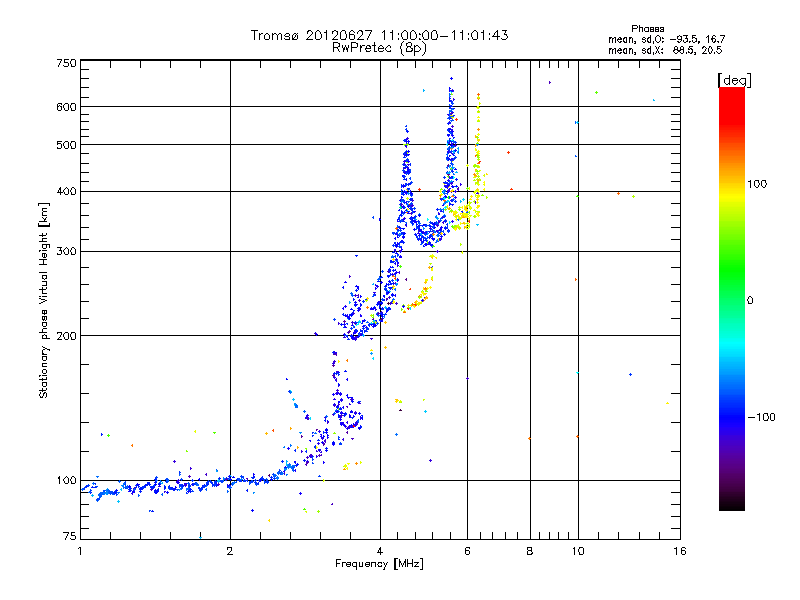Image resolution: width=800 pixels, height=600 pixels.
Task: Click the green zero-degree region of the colorbar
Action: [x=732, y=300]
